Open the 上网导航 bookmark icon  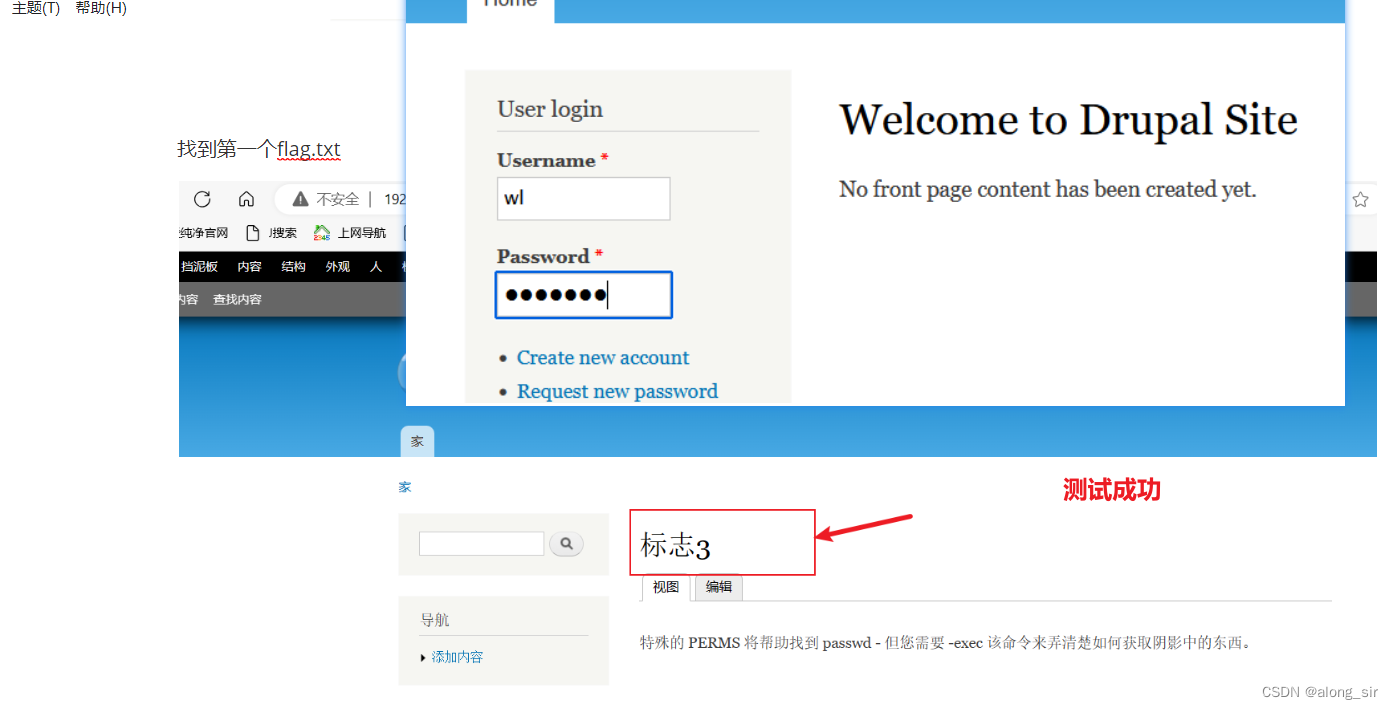(321, 233)
